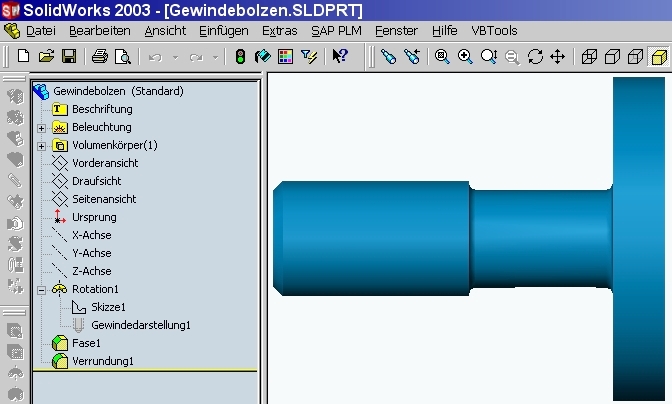Viewport: 672px width, 404px height.
Task: Click the Edit Color palette icon
Action: tap(285, 56)
